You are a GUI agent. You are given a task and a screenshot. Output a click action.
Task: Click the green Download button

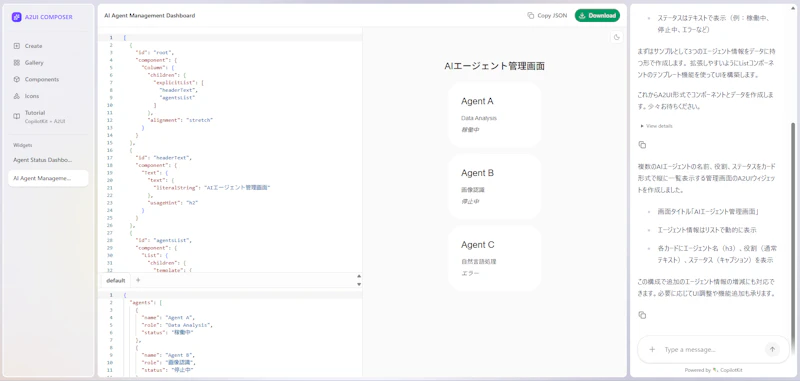pos(597,15)
